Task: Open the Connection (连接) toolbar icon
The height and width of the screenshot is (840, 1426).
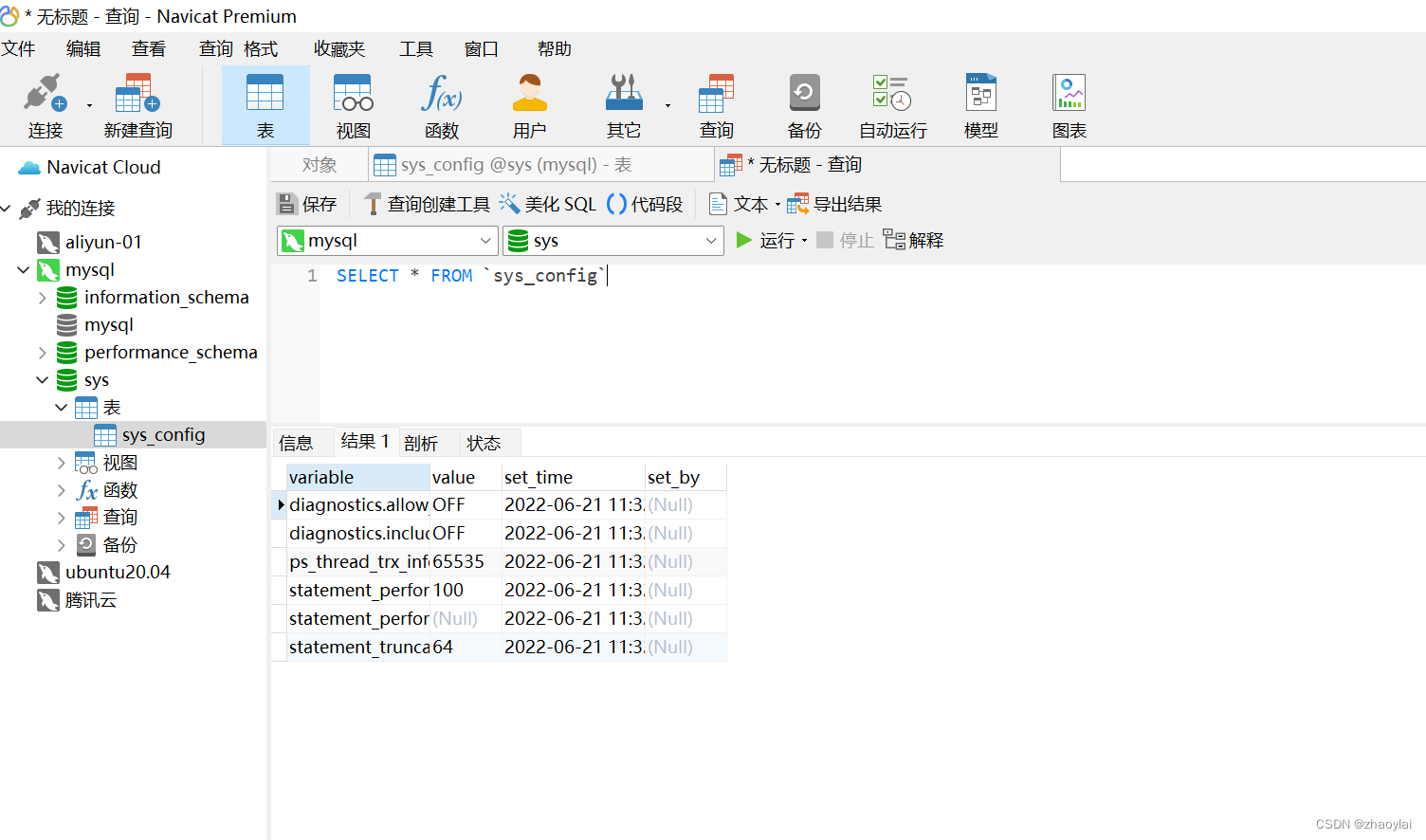Action: (45, 105)
